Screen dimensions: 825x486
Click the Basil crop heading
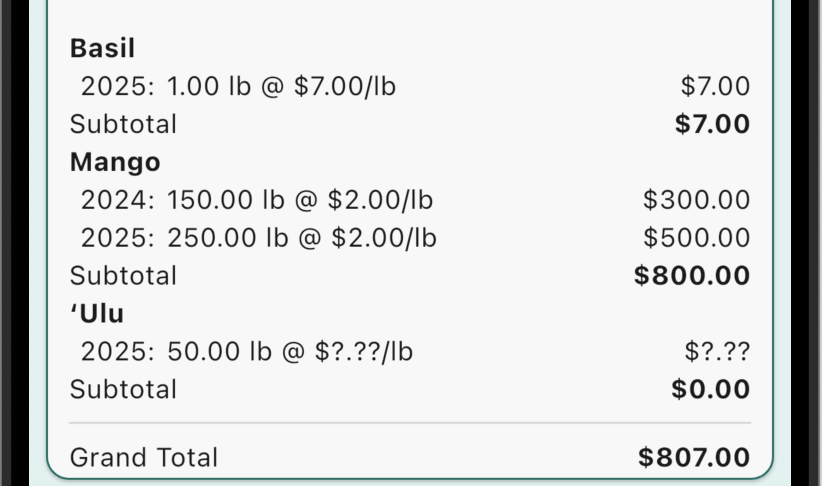pos(102,48)
